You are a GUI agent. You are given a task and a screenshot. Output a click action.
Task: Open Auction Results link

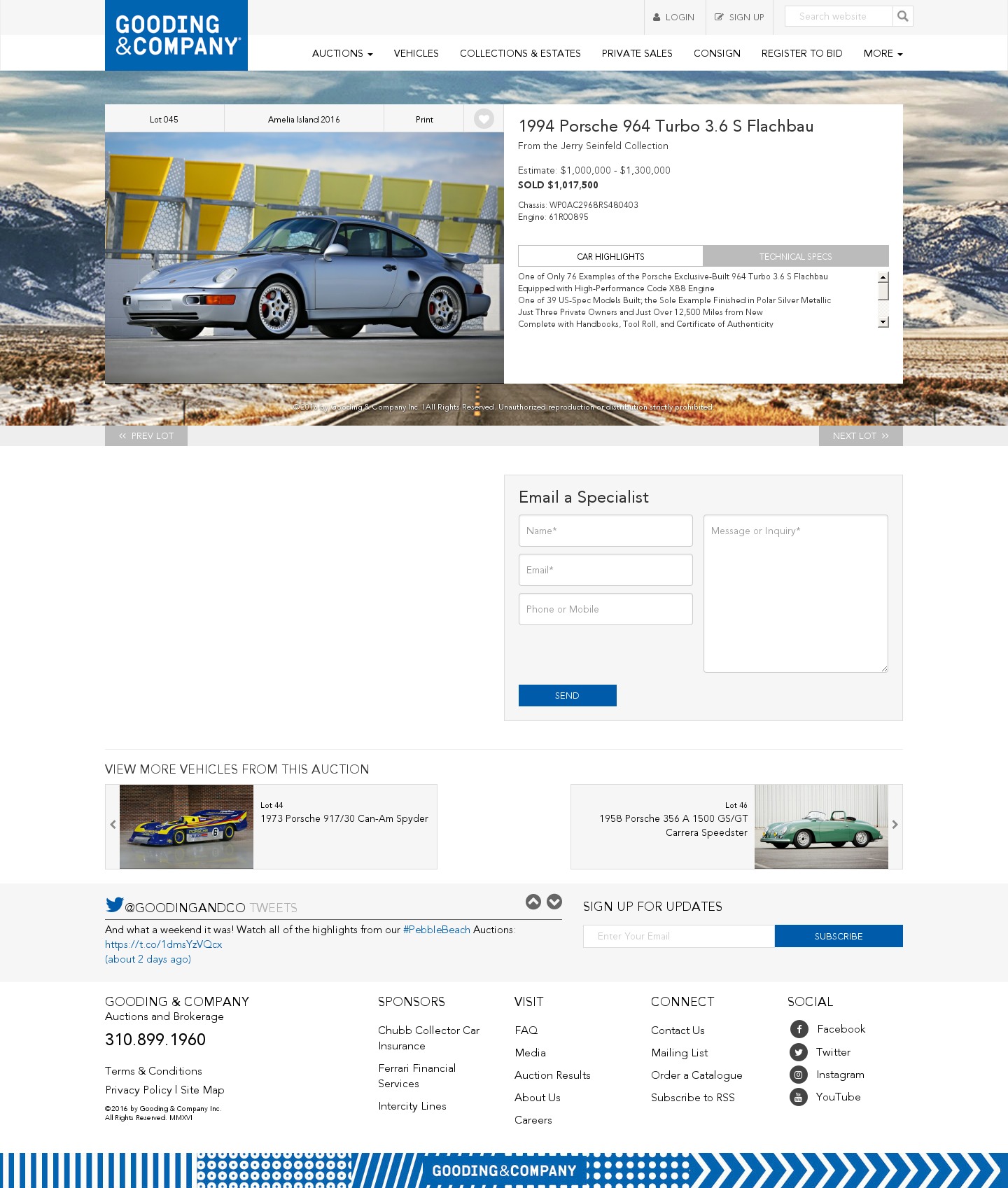click(x=552, y=1075)
